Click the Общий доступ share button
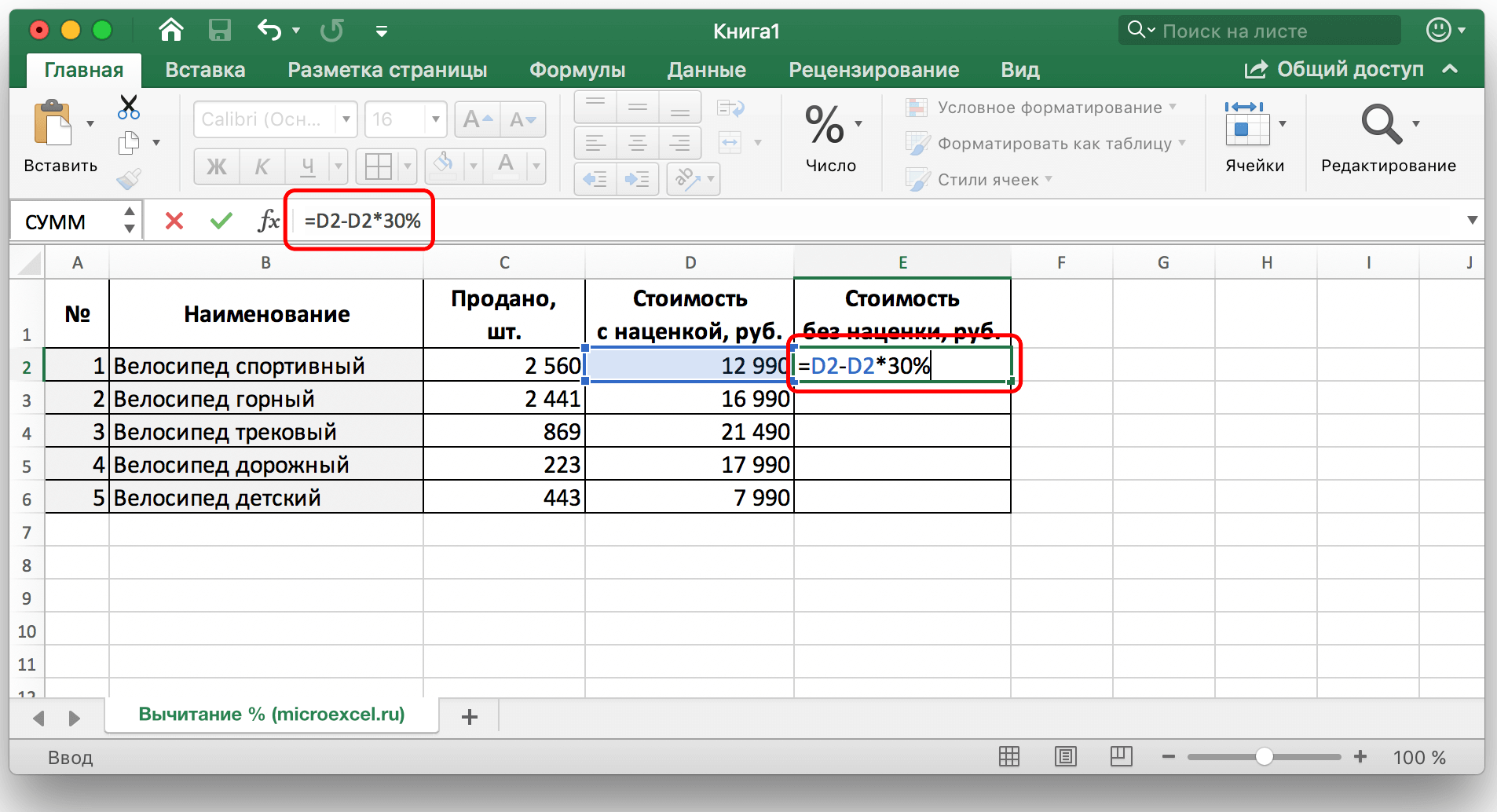The height and width of the screenshot is (812, 1497). (1335, 70)
